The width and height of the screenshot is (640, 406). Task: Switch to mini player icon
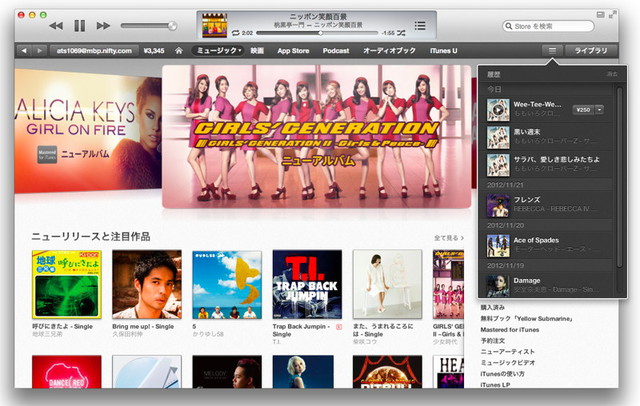(600, 15)
